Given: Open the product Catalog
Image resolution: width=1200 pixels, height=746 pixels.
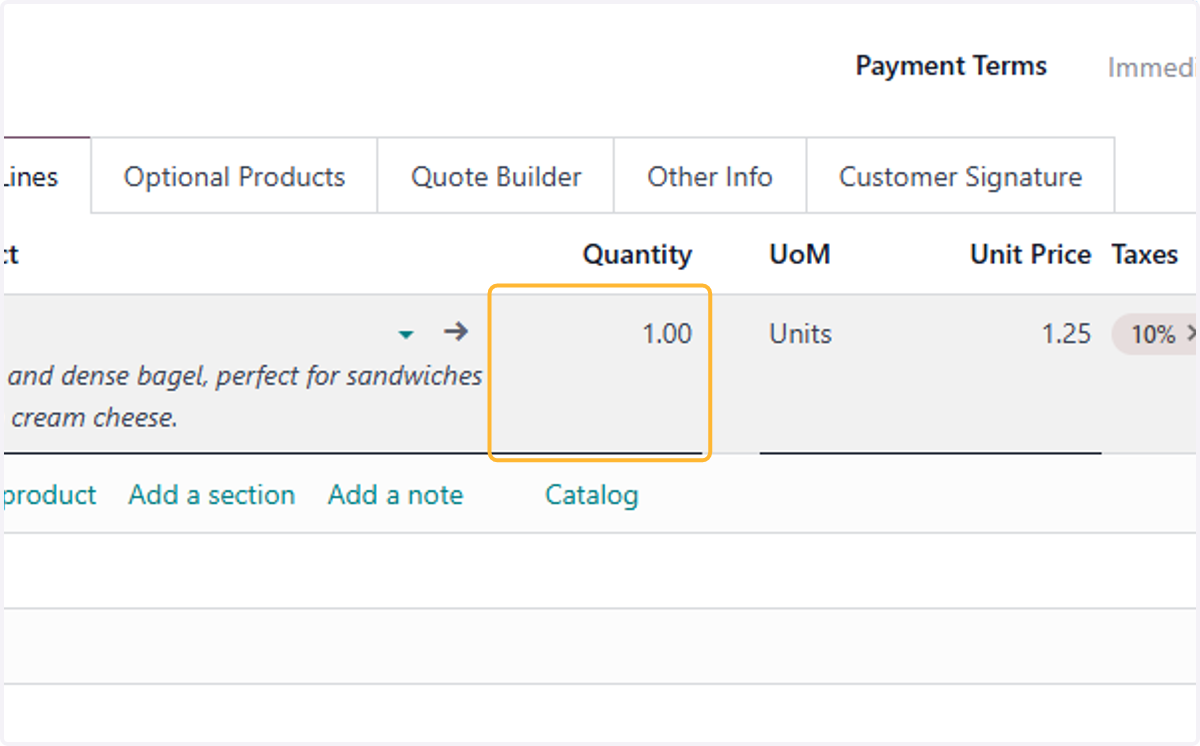Looking at the screenshot, I should [591, 495].
